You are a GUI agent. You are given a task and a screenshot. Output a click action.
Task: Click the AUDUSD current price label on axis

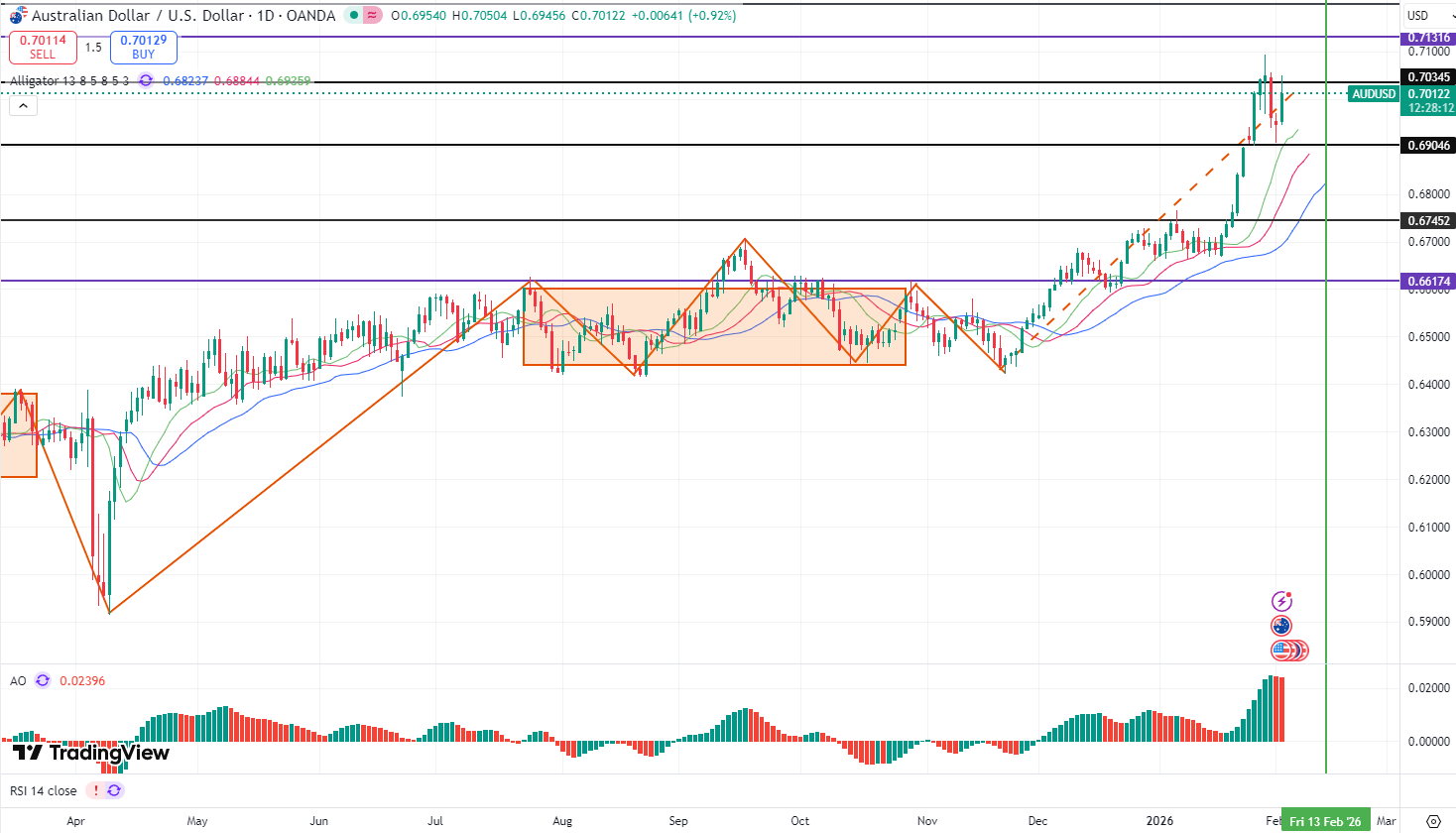(x=1374, y=94)
